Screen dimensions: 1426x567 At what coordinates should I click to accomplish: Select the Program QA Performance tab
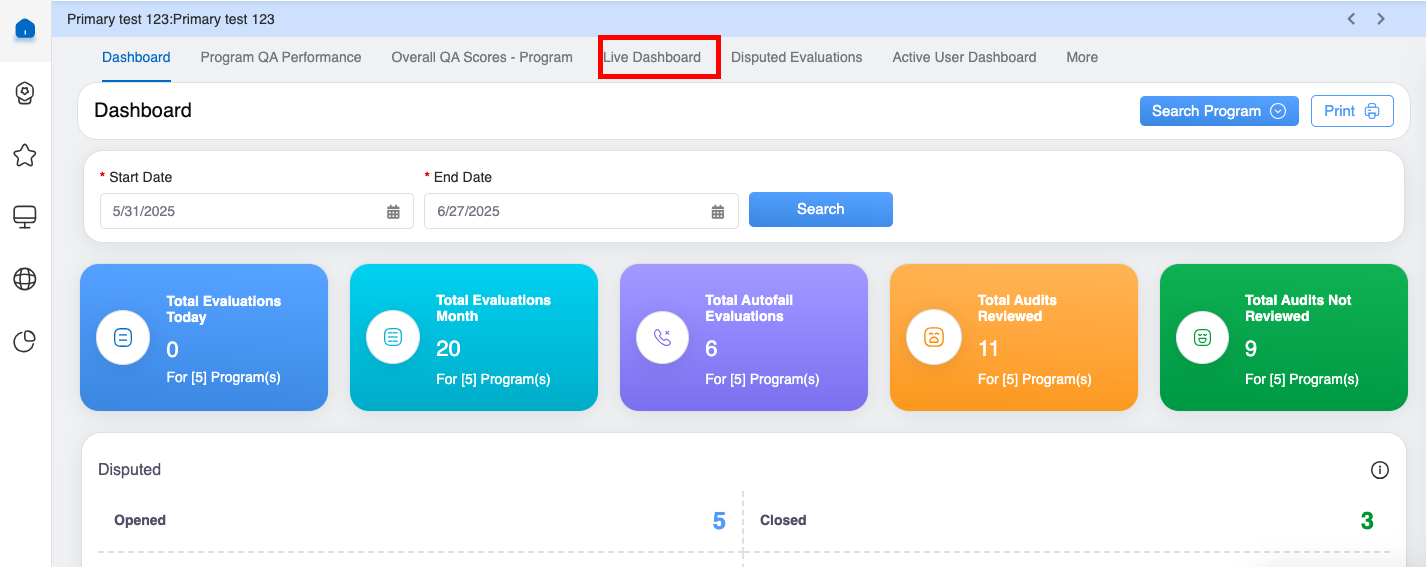pos(281,57)
